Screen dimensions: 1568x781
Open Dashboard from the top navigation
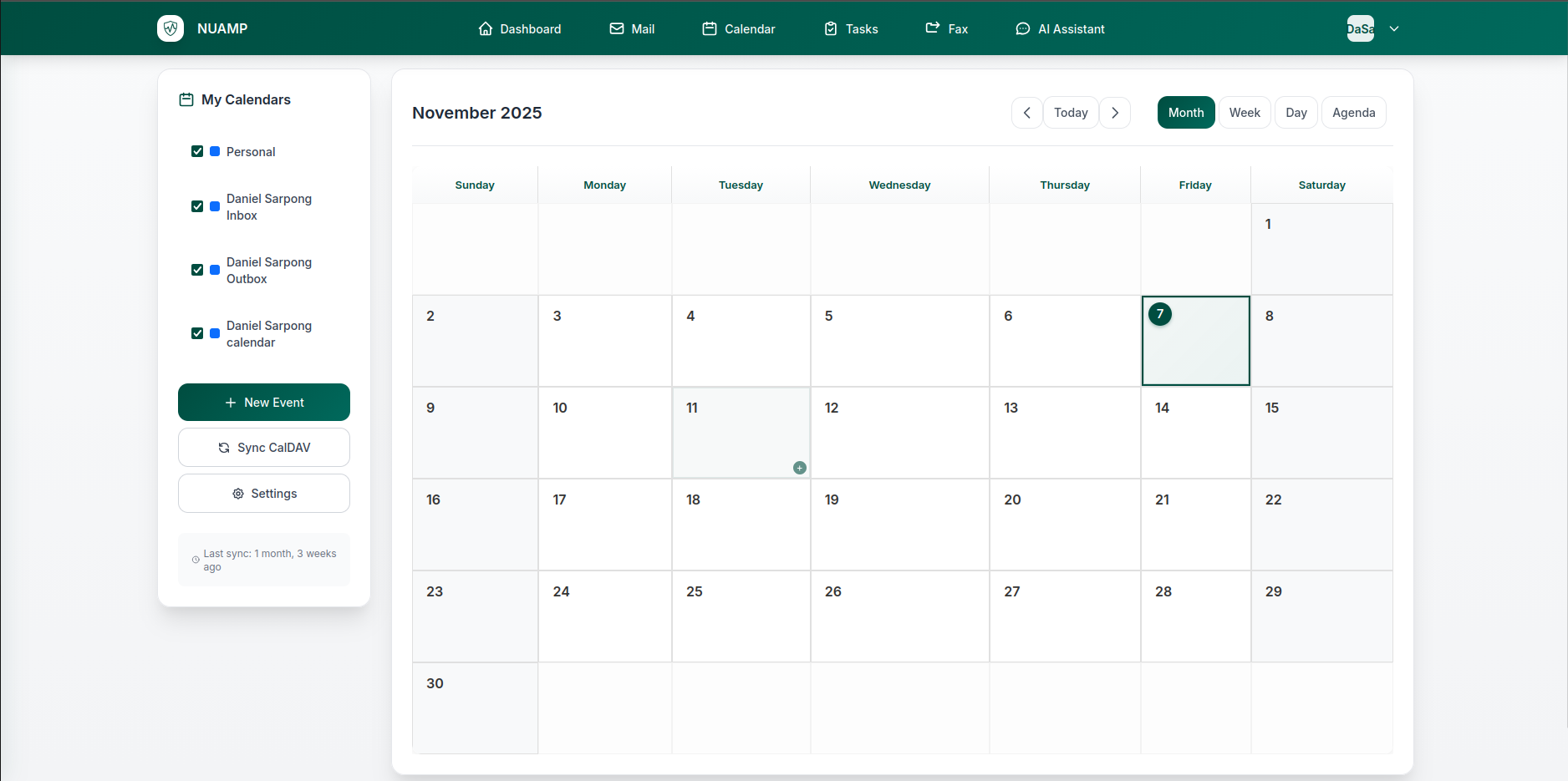pos(520,29)
